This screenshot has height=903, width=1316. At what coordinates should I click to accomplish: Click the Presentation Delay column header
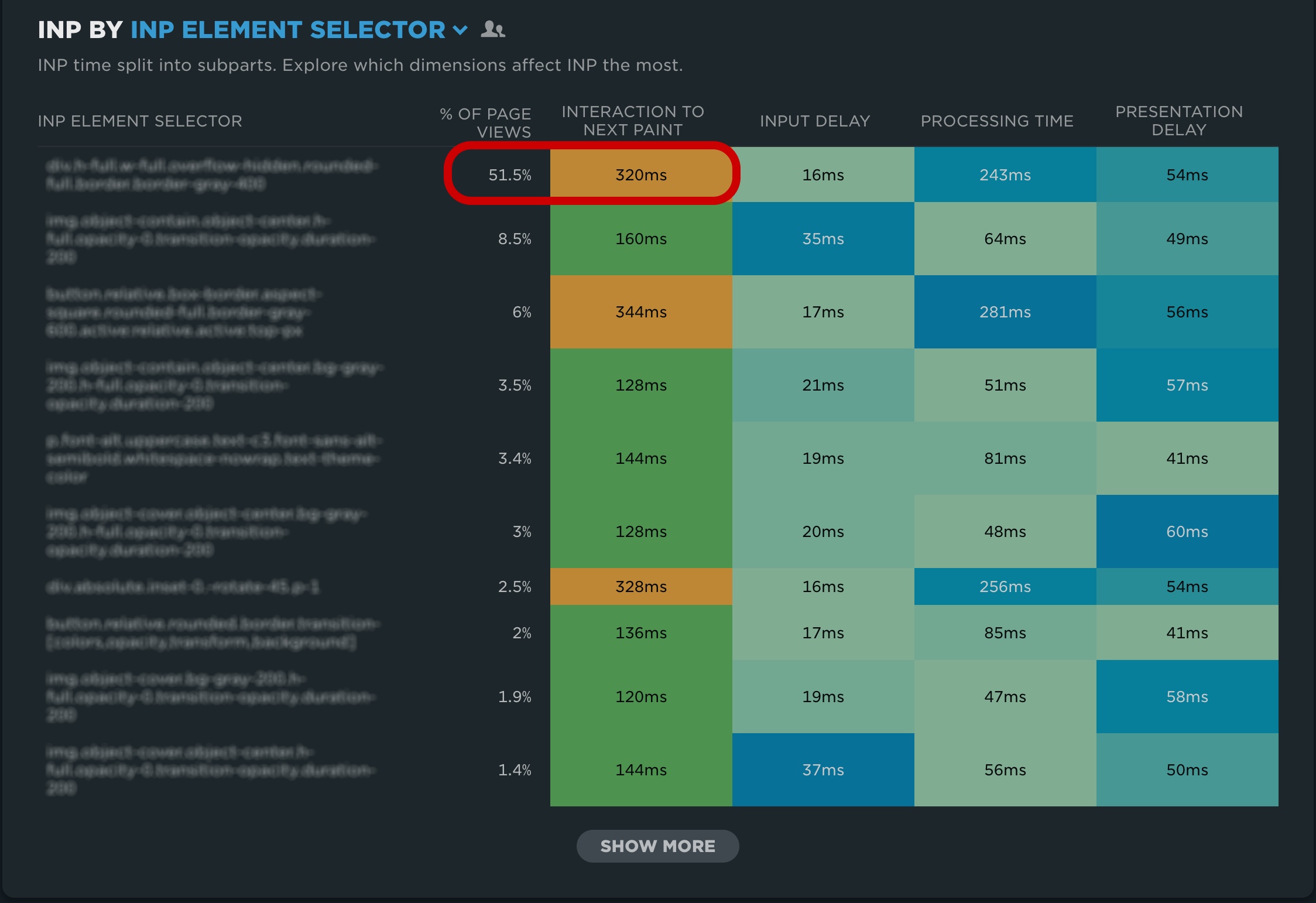click(1178, 121)
